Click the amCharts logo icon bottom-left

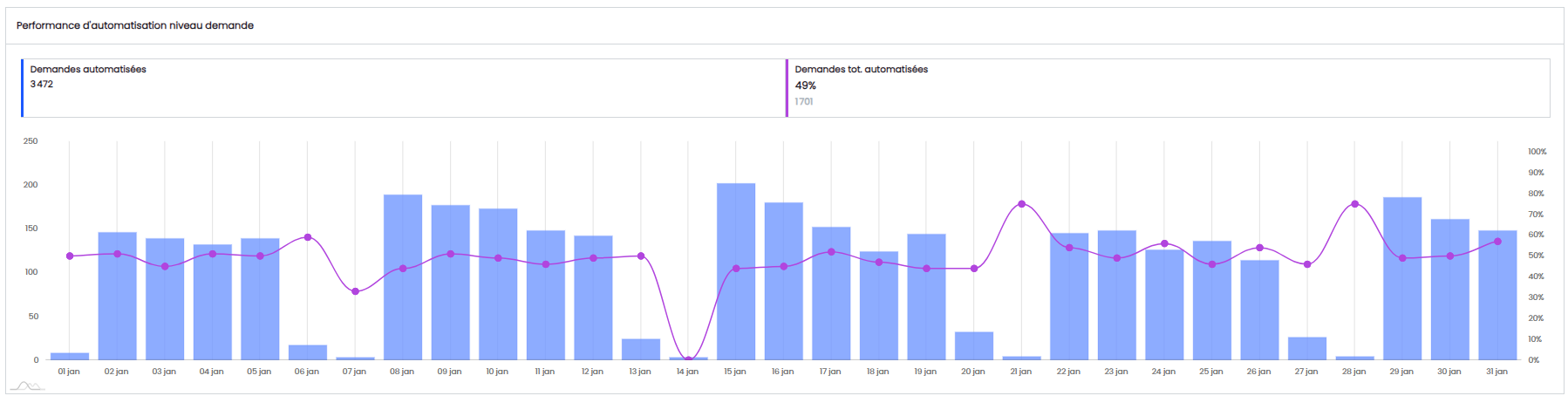click(x=26, y=386)
